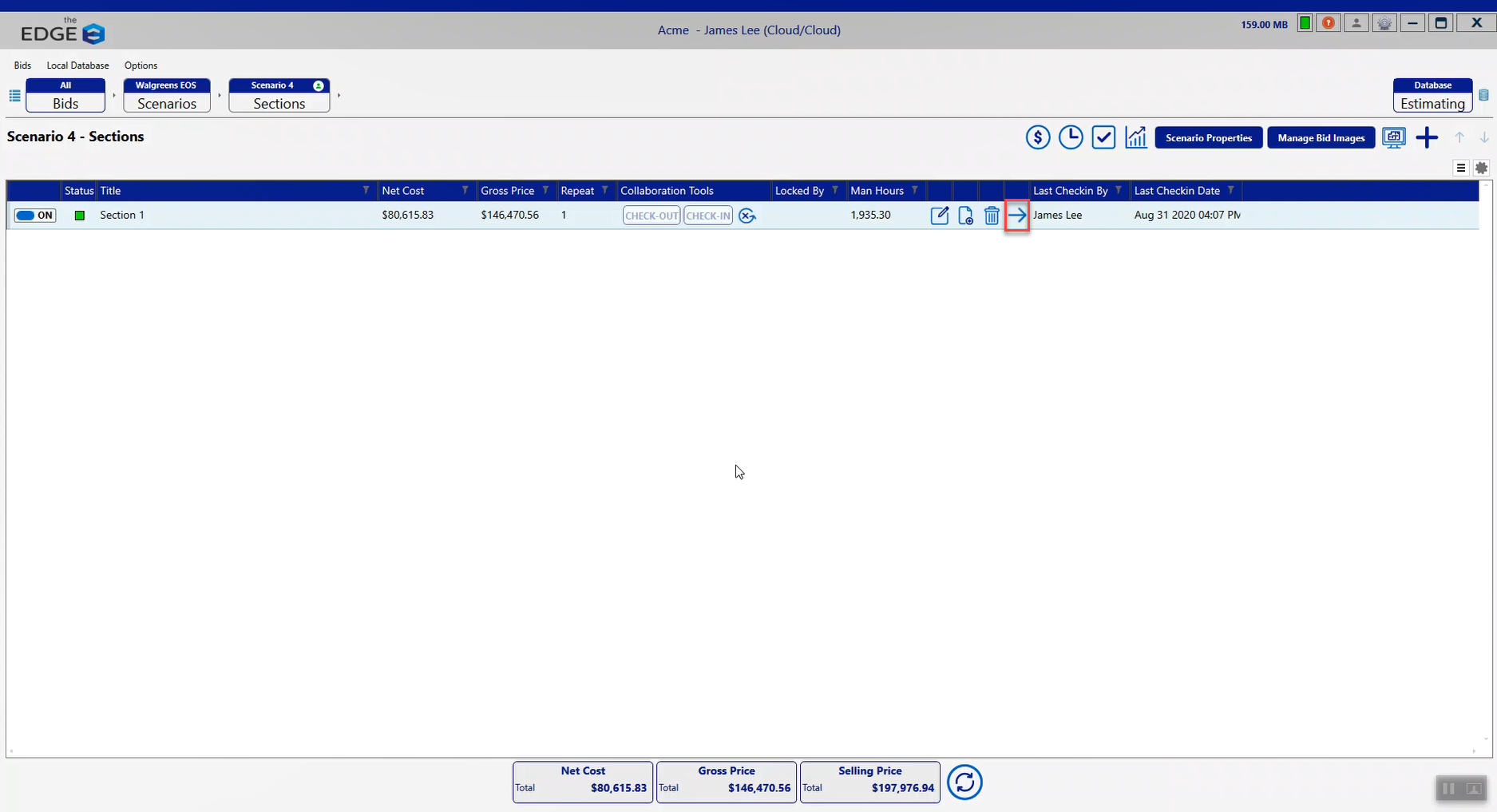This screenshot has width=1497, height=812.
Task: Go to the Walgreens EOS Scenarios breadcrumb
Action: point(166,96)
